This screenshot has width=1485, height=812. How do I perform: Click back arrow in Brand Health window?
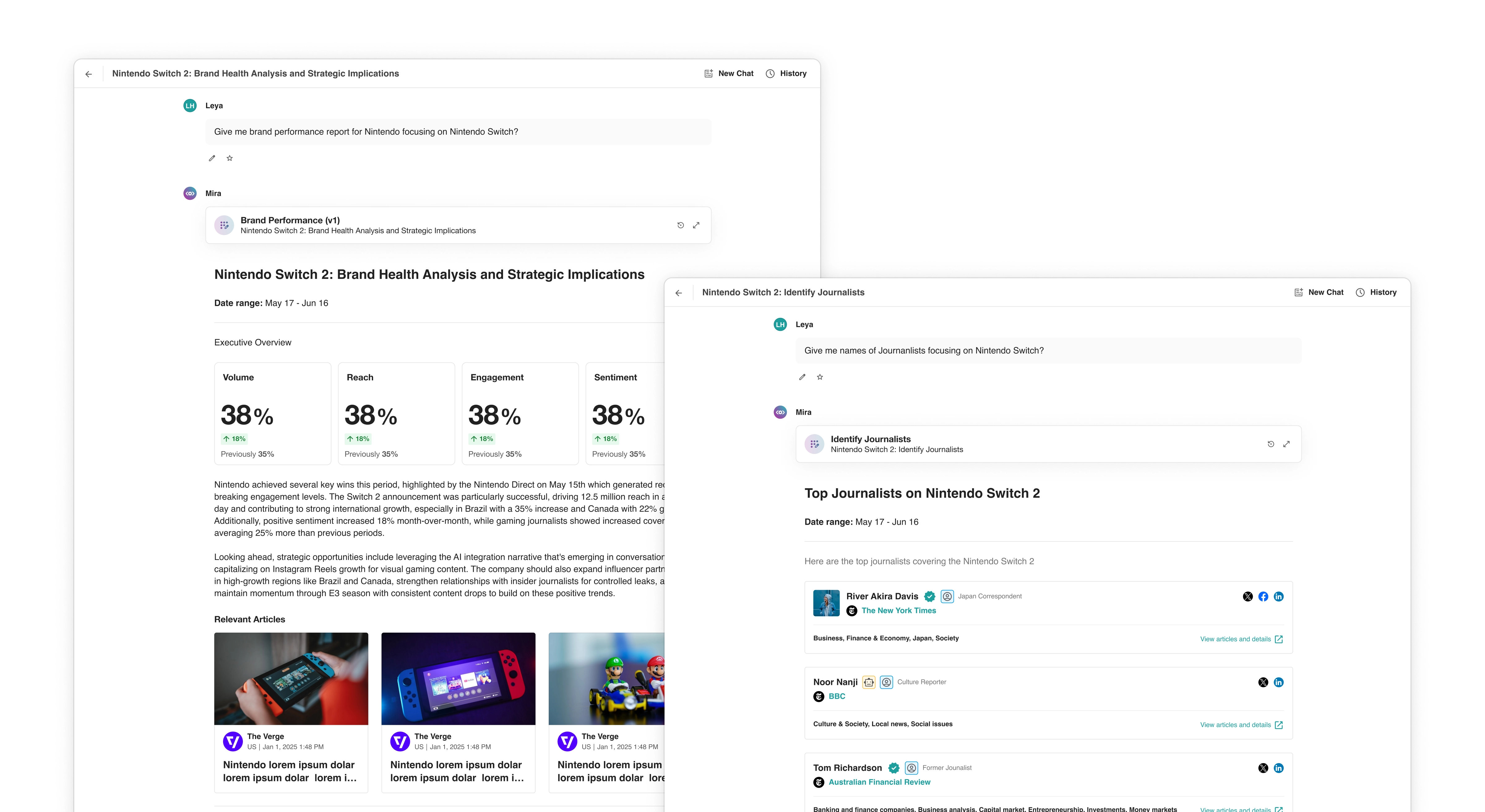(x=89, y=74)
